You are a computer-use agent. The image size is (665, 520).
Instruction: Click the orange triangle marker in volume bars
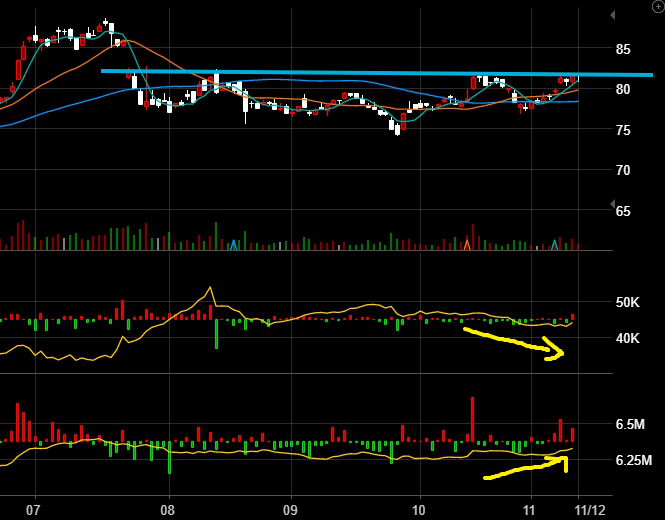[x=467, y=245]
